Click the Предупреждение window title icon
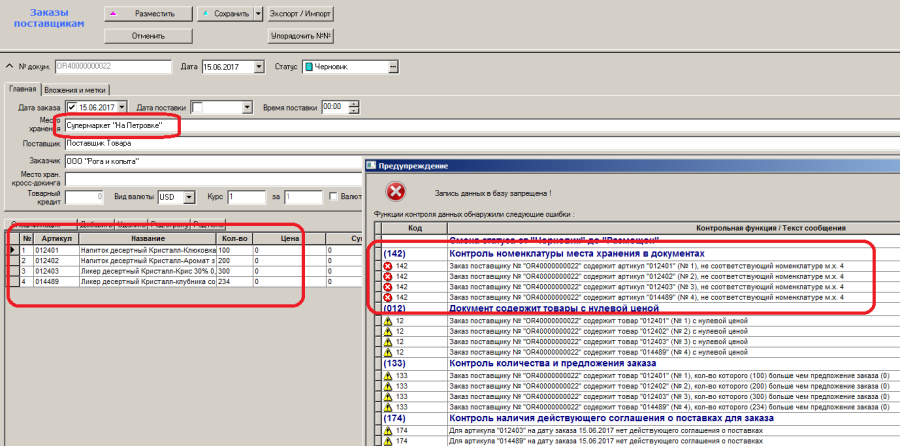This screenshot has height=446, width=900. tap(372, 166)
